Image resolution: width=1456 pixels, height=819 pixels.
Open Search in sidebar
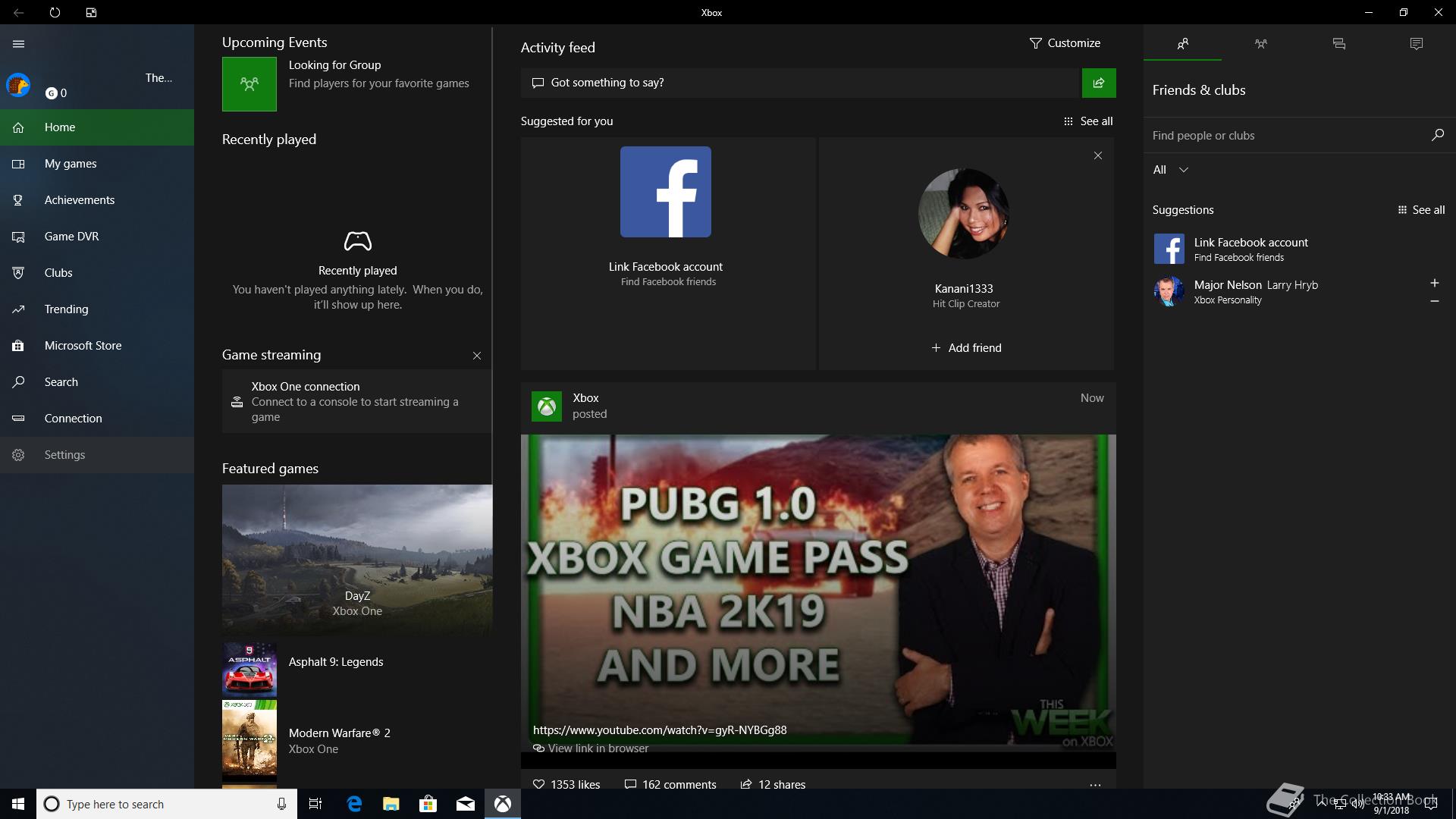[x=97, y=382]
